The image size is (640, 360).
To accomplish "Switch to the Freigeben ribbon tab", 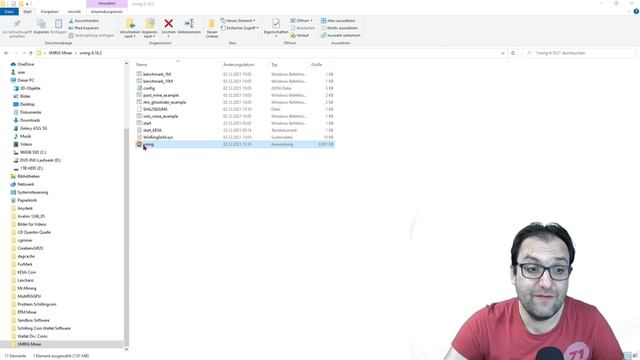I will click(x=50, y=11).
